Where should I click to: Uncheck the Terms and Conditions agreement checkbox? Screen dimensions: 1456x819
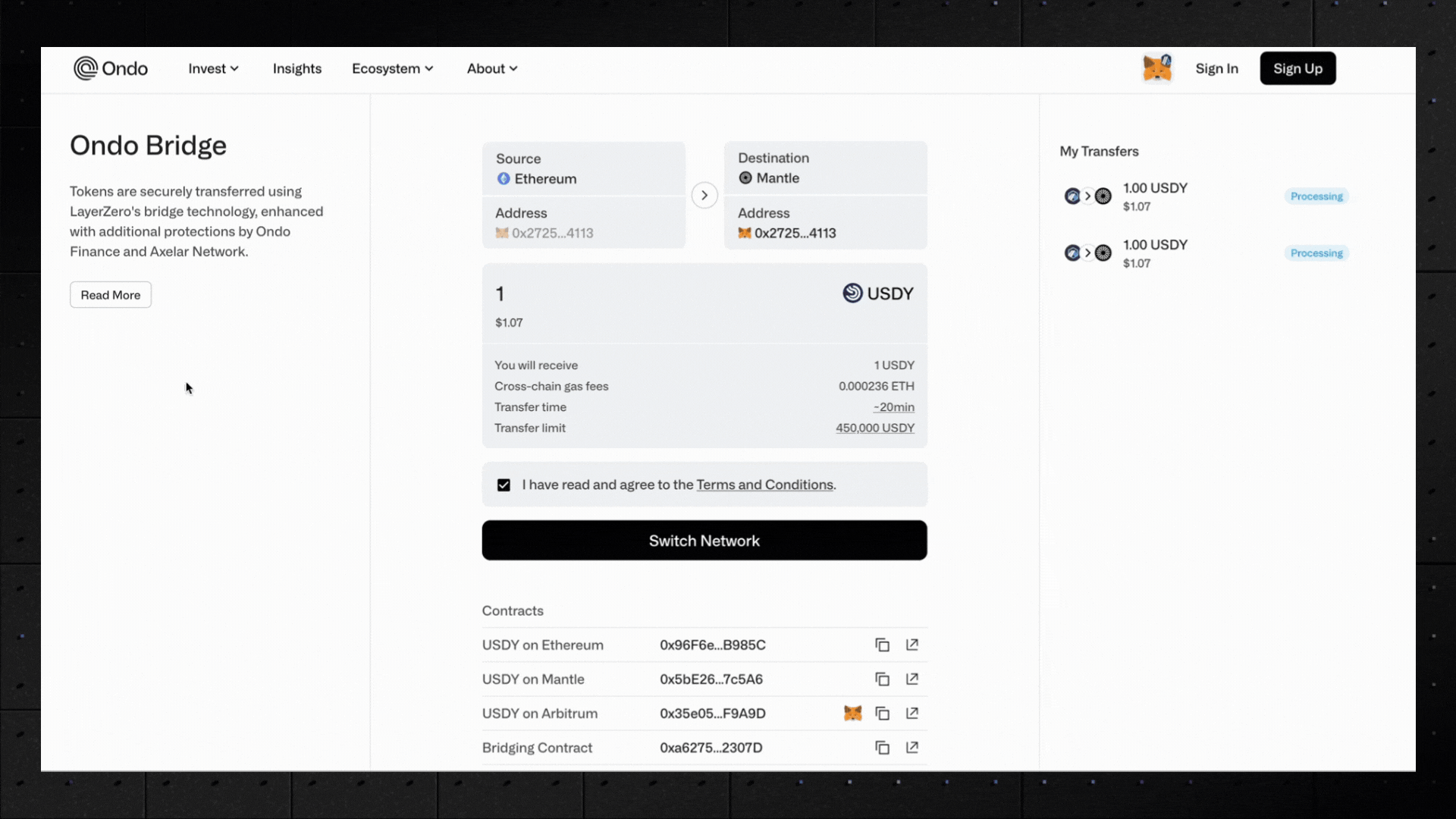tap(504, 485)
